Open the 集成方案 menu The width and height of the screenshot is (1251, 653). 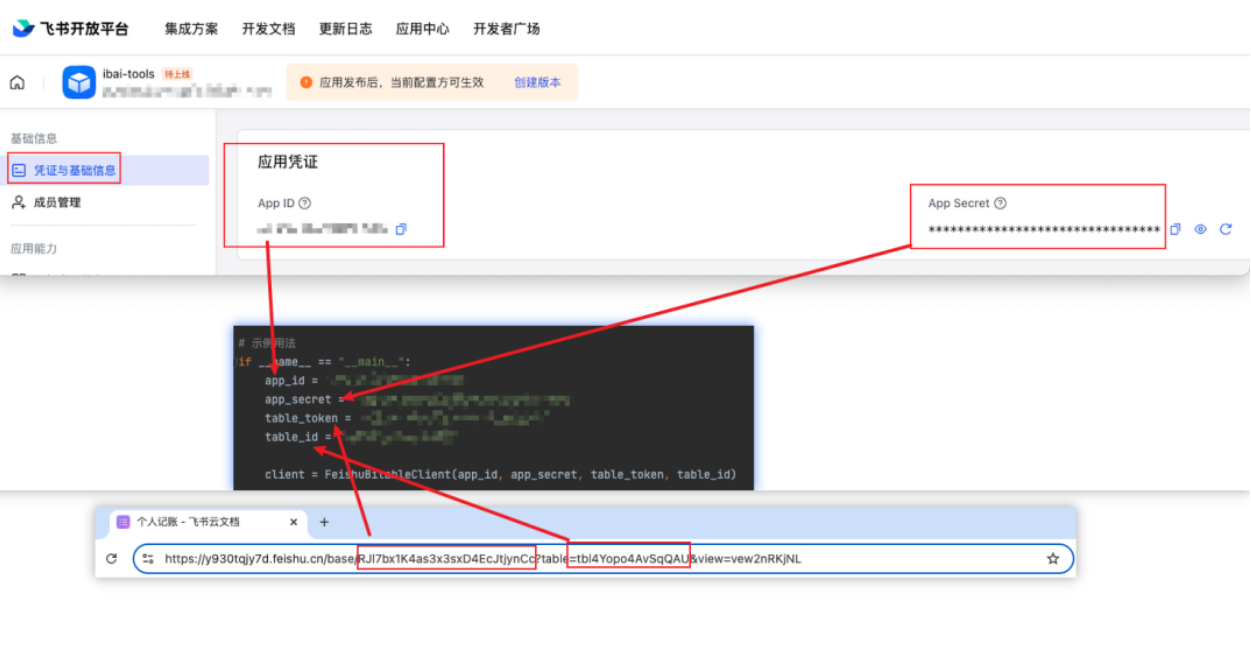pyautogui.click(x=191, y=29)
